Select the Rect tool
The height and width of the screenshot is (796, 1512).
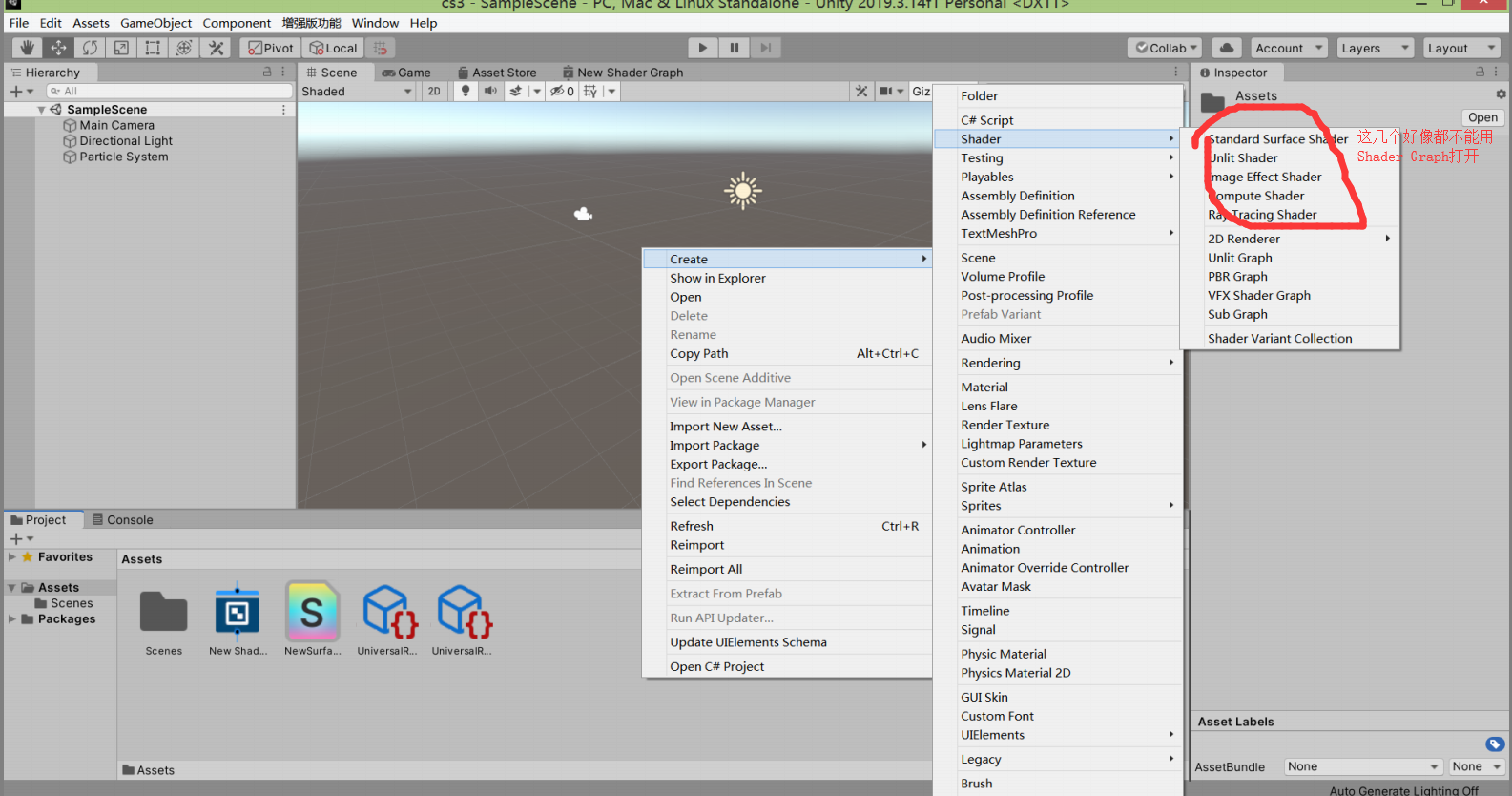[x=153, y=48]
